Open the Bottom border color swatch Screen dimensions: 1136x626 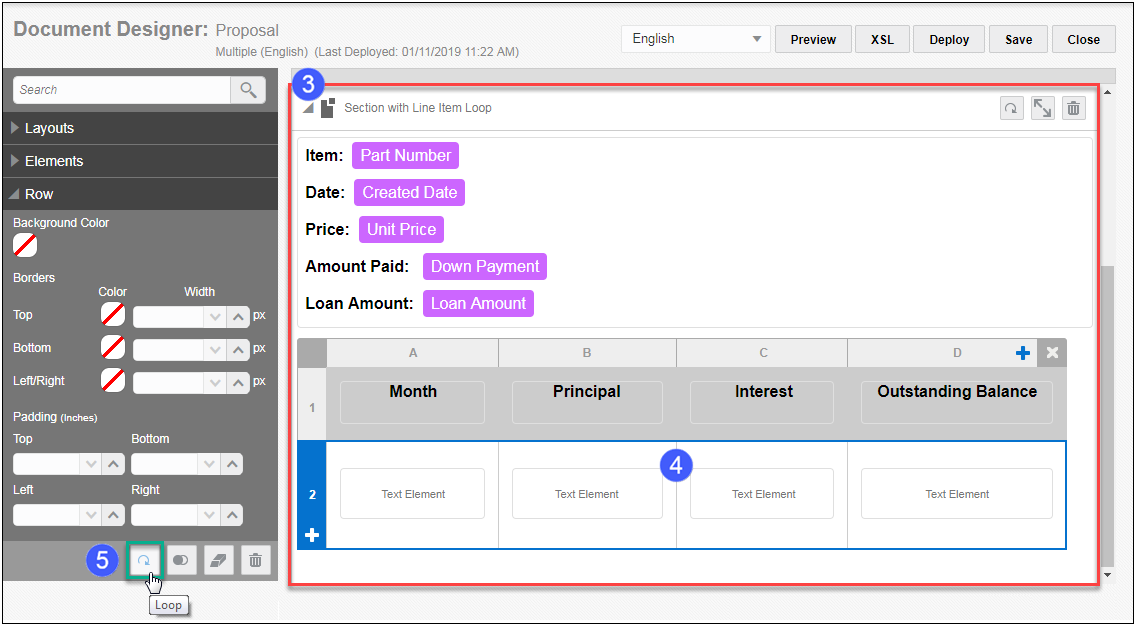112,348
